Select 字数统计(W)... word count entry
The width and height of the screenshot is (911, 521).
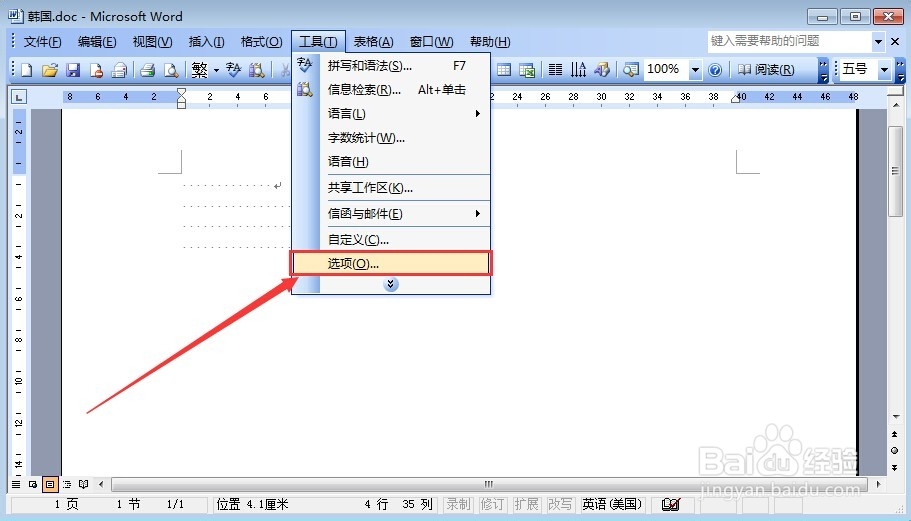point(392,138)
